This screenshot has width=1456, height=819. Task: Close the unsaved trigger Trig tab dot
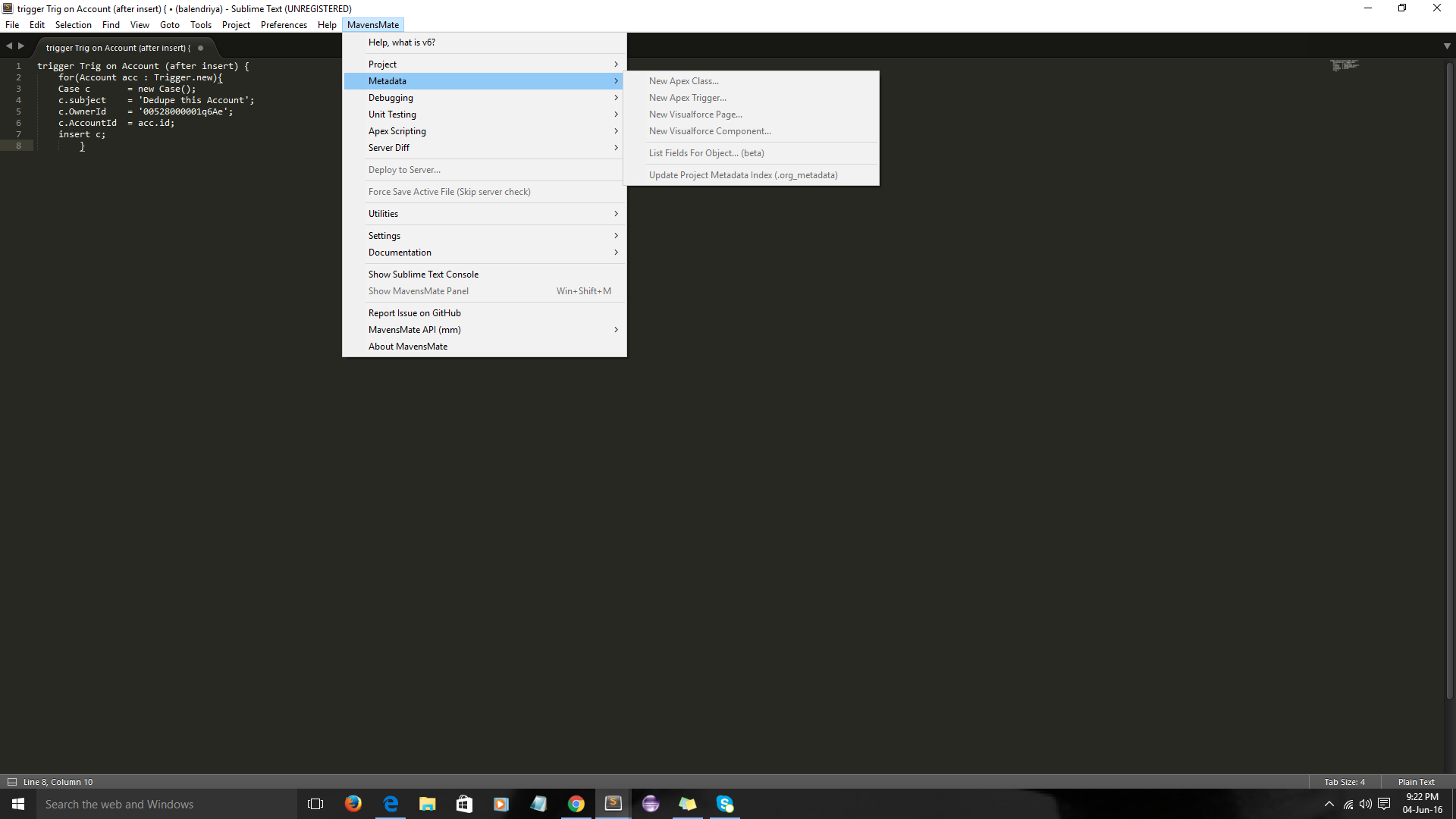pyautogui.click(x=201, y=48)
